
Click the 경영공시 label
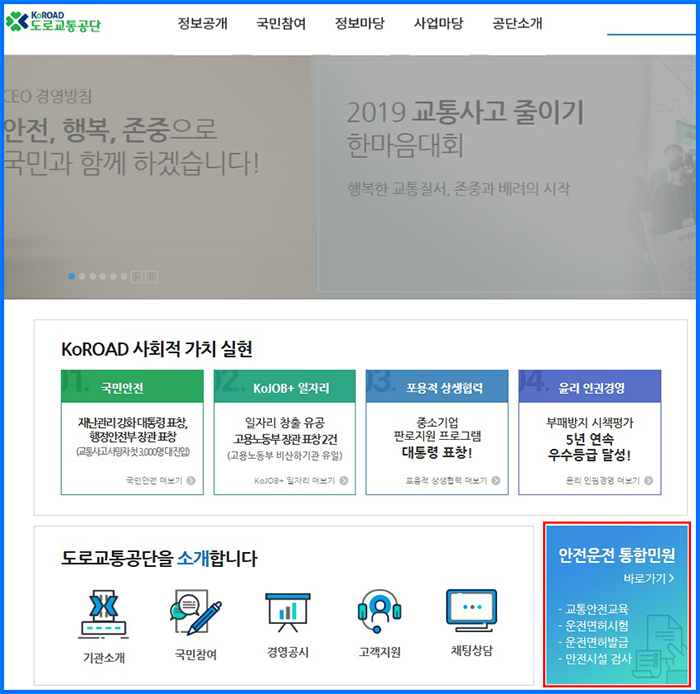[288, 652]
